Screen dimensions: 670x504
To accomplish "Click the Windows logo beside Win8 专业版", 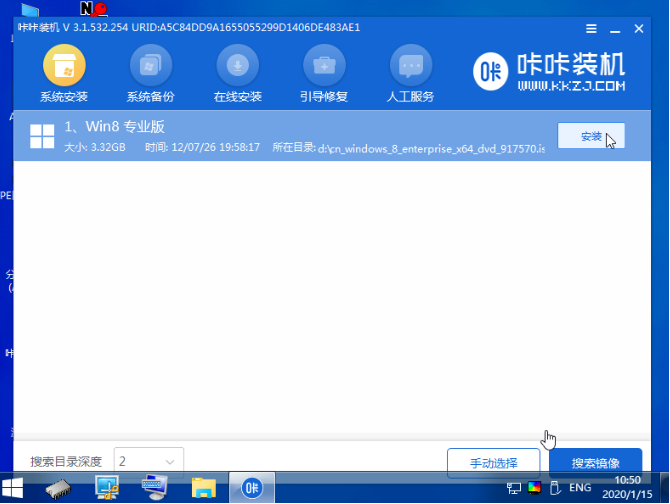I will click(x=42, y=137).
